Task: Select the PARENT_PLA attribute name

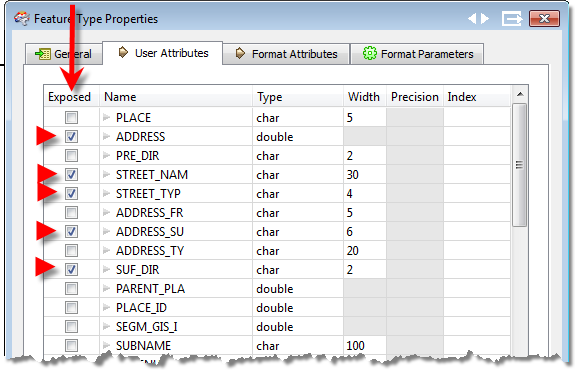Action: 150,289
